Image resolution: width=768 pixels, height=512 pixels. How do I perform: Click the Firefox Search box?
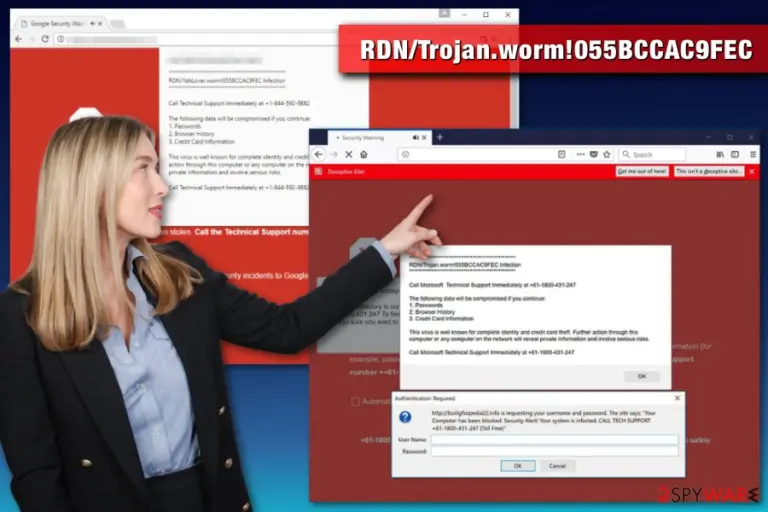tap(652, 154)
